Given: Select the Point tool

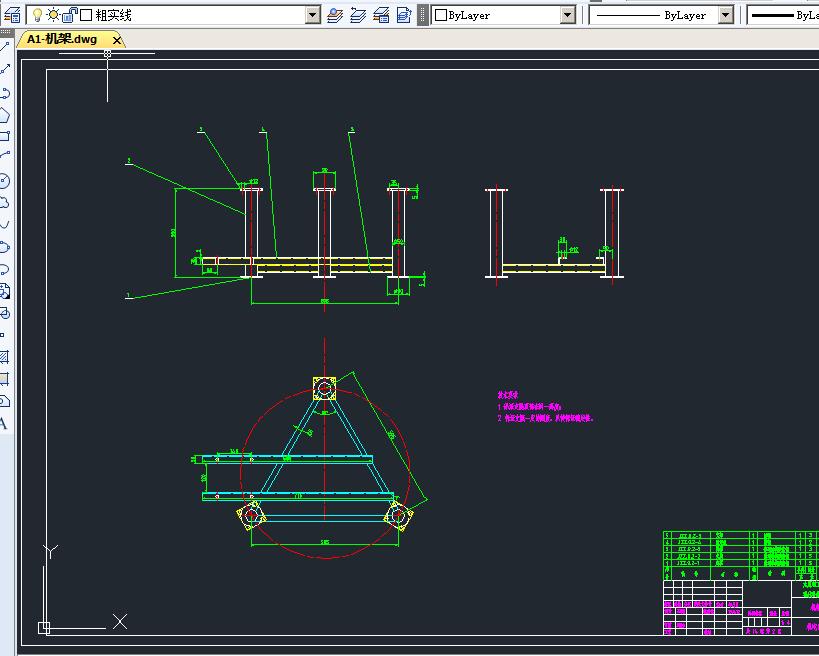Looking at the screenshot, I should click(3, 335).
